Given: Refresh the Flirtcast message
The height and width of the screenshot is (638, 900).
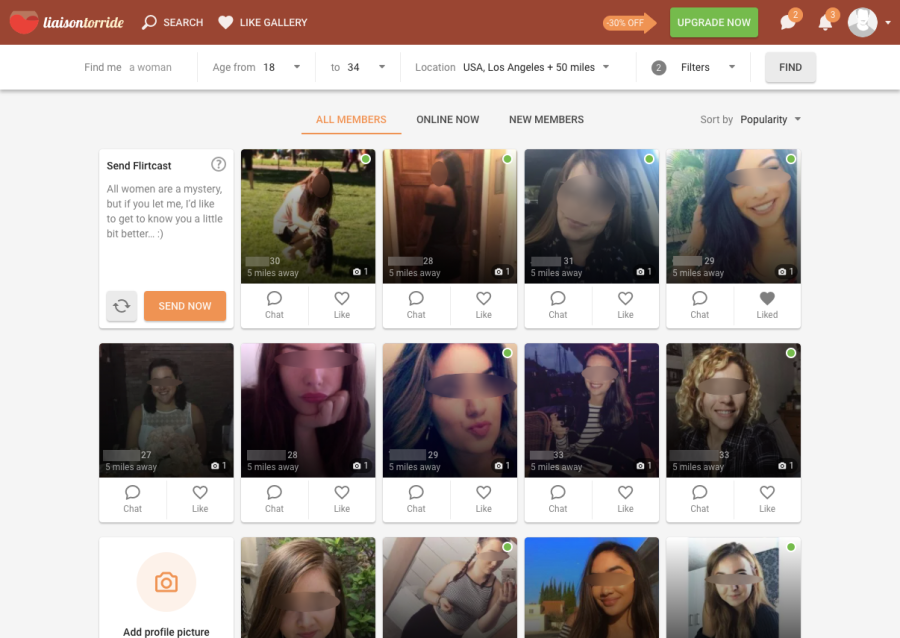Looking at the screenshot, I should tap(122, 306).
